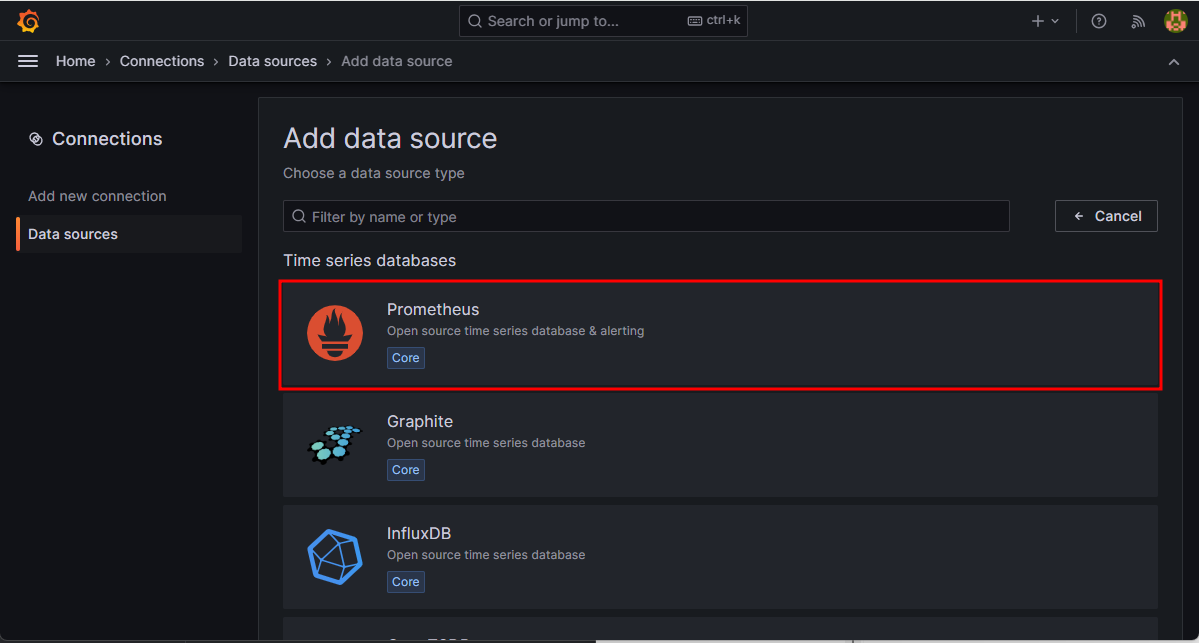Go to Connections breadcrumb
Screen dimensions: 1199x643
point(162,61)
